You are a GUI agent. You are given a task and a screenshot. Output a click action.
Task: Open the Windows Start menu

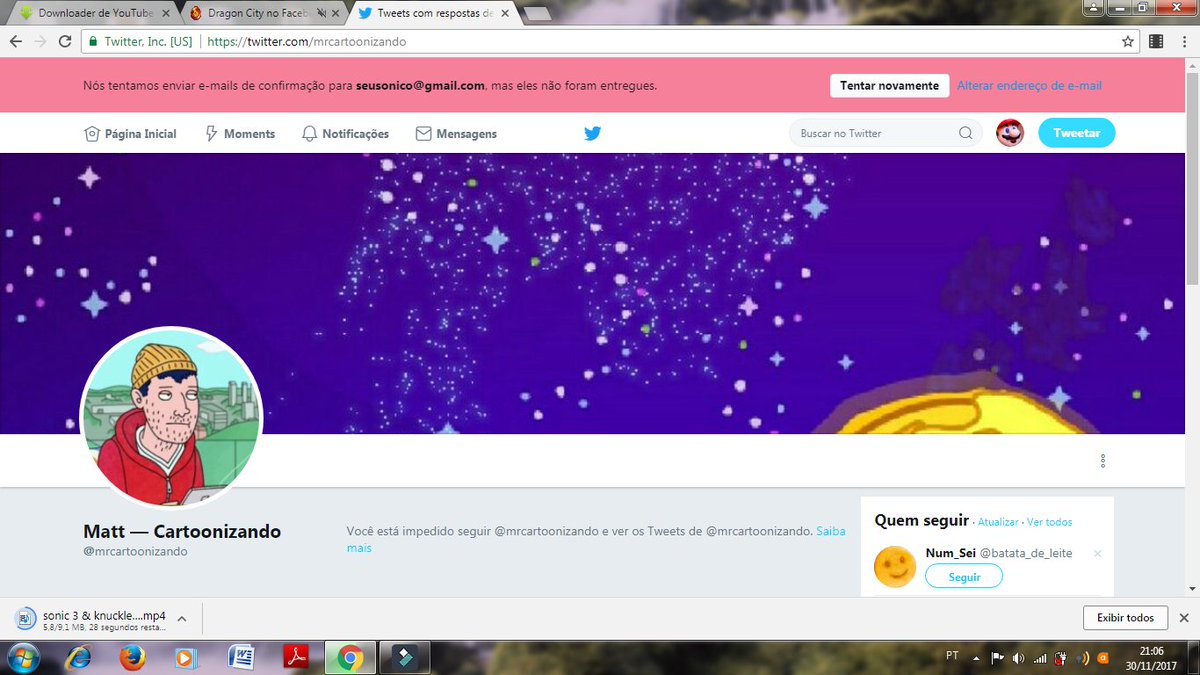(x=23, y=657)
